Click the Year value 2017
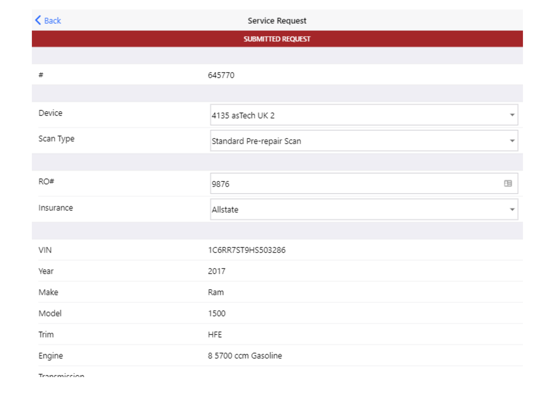Image resolution: width=552 pixels, height=414 pixels. pos(217,271)
